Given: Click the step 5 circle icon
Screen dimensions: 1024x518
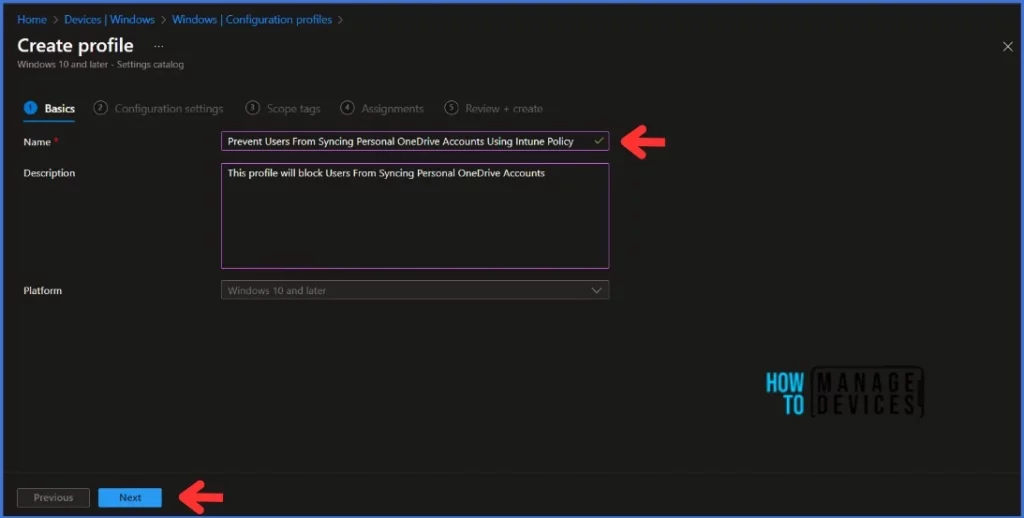Looking at the screenshot, I should click(x=451, y=108).
